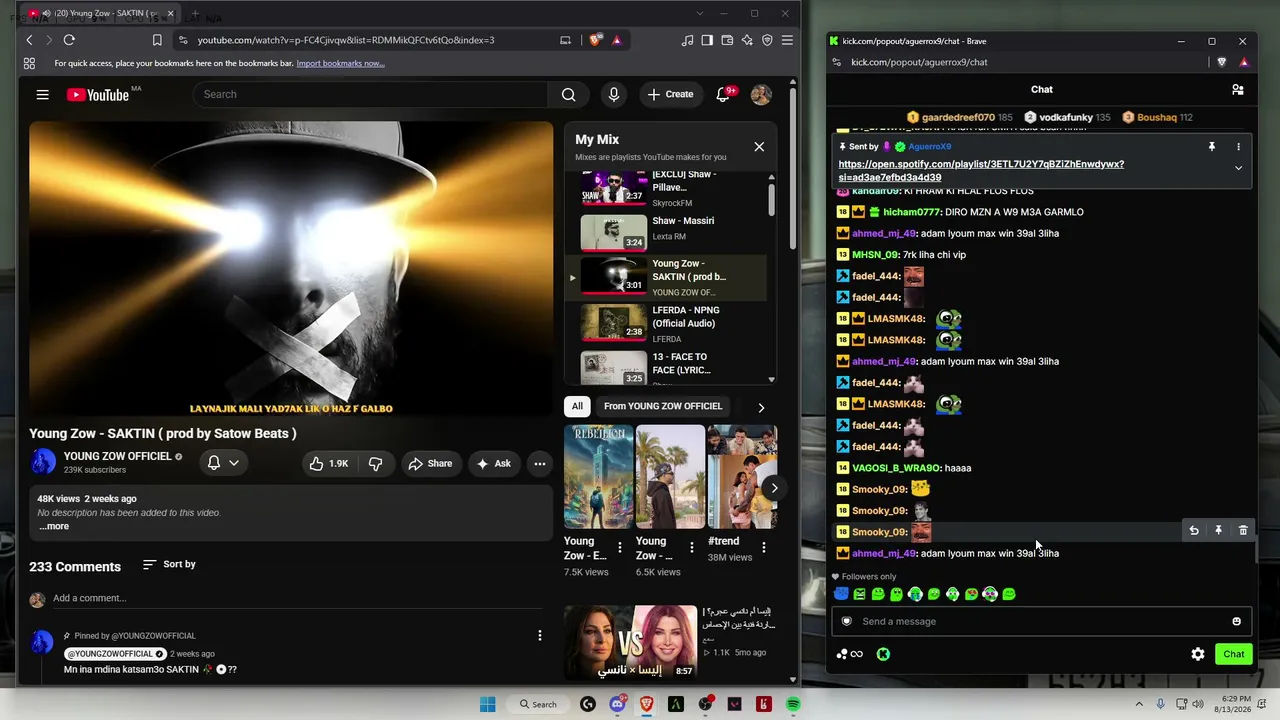Open Kick chat settings gear

[1198, 654]
